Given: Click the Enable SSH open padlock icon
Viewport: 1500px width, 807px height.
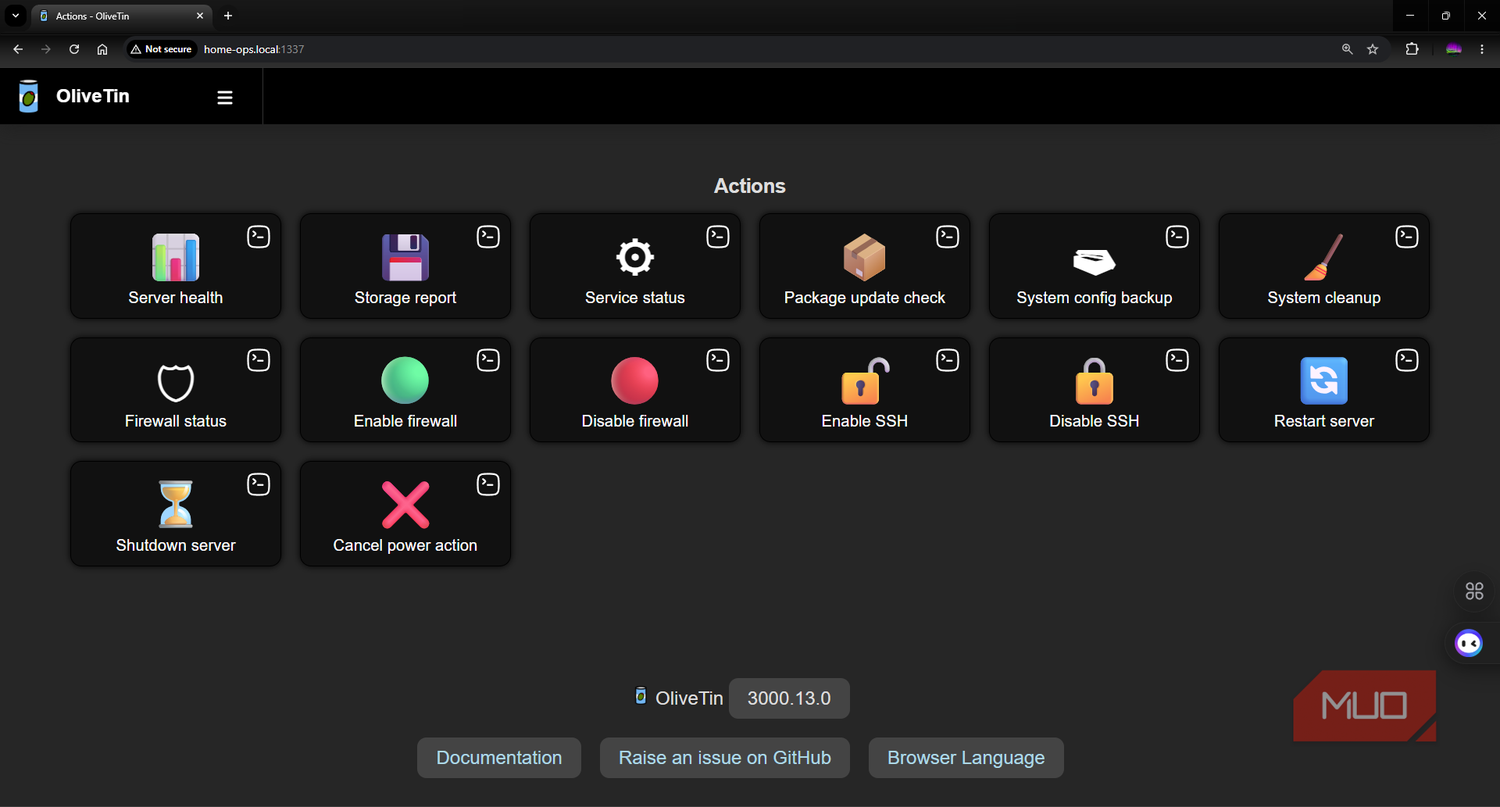Looking at the screenshot, I should (864, 381).
